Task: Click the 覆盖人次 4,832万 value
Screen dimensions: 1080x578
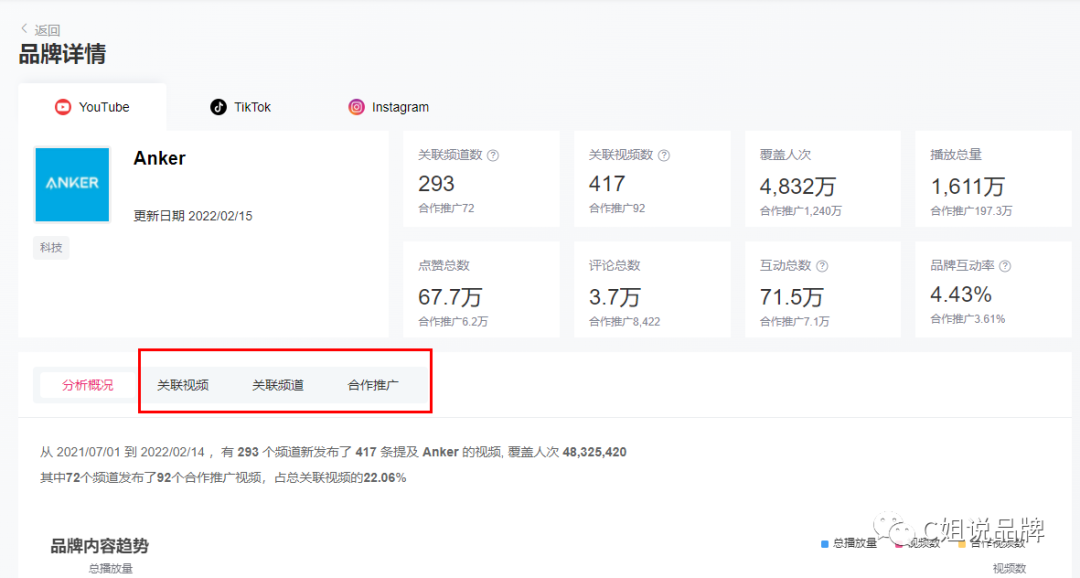Action: coord(798,186)
